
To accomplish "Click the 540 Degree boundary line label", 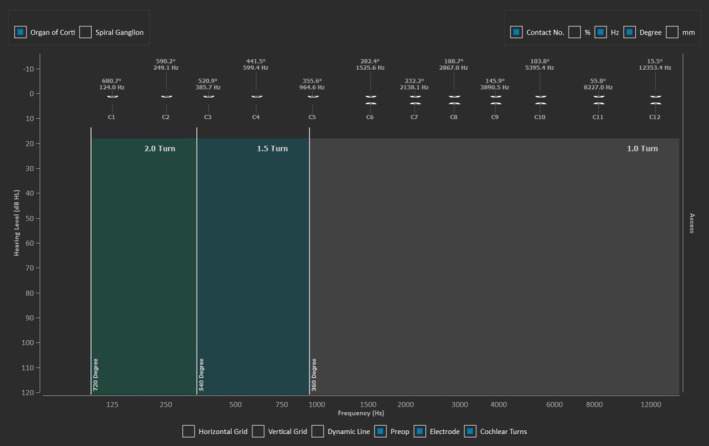I will 201,375.
